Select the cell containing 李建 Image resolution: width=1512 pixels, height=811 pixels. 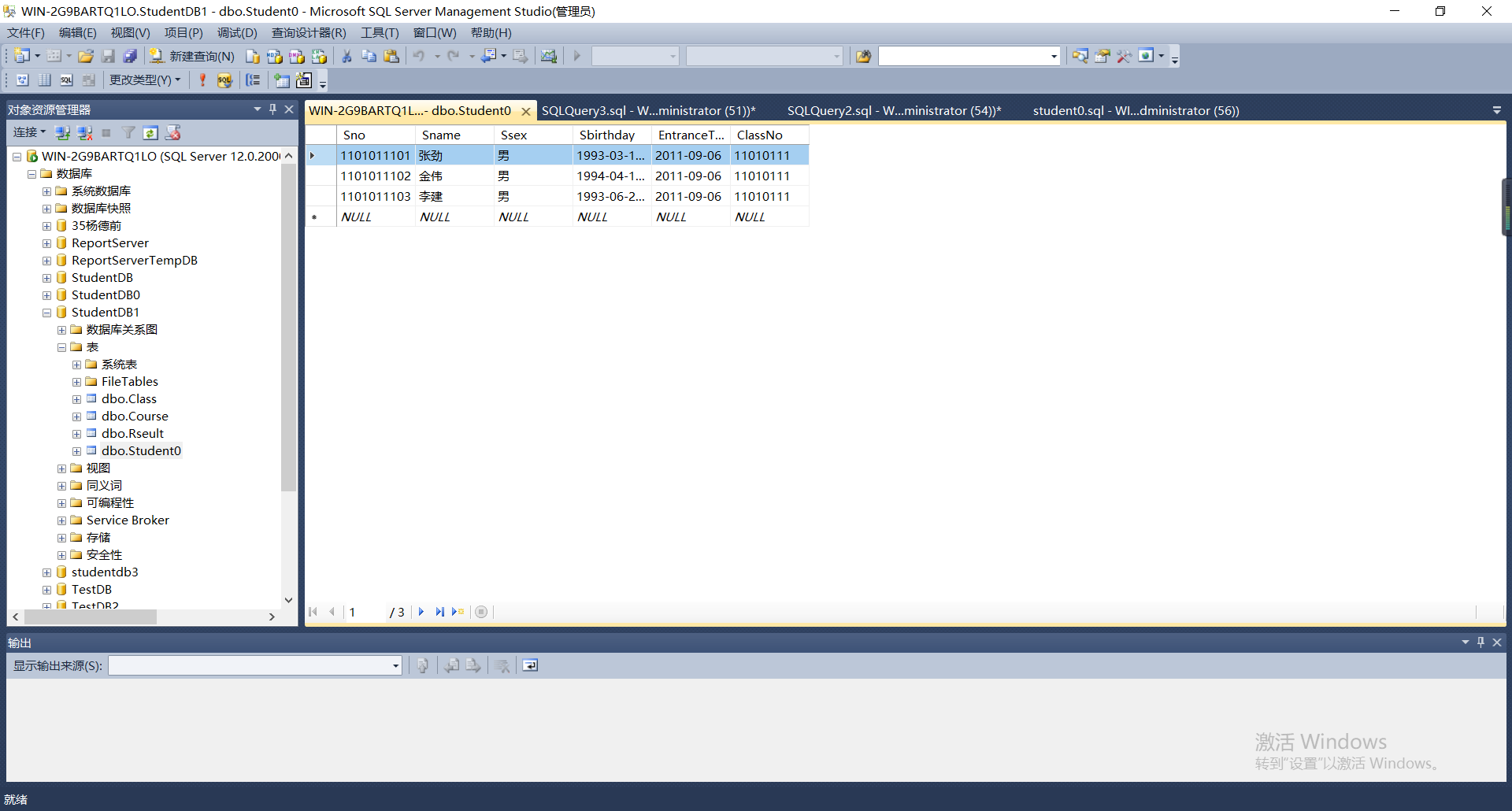(x=454, y=196)
